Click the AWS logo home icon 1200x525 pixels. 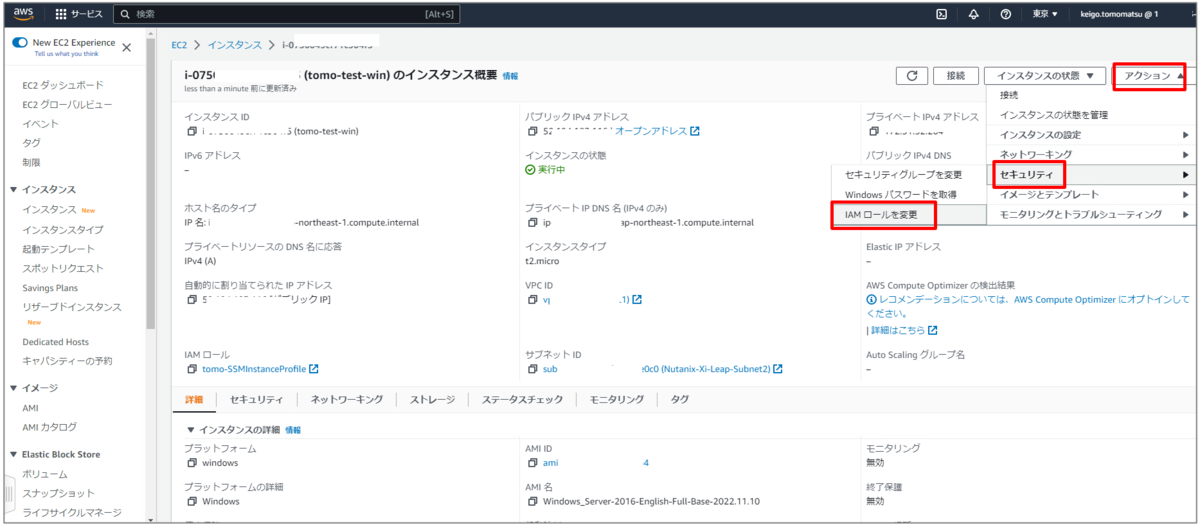click(x=22, y=14)
